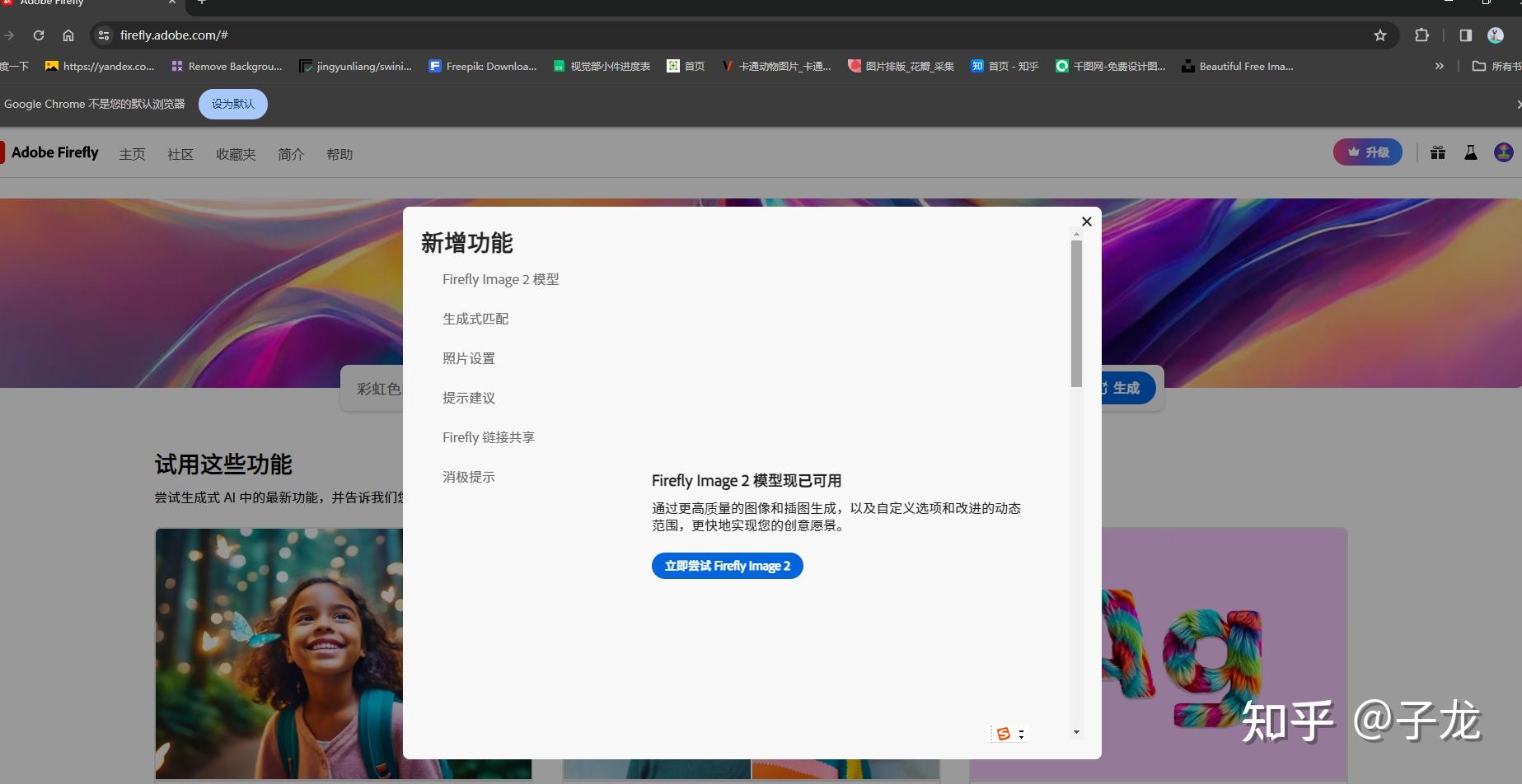Click the dialog scrollbar on the right

click(1075, 305)
